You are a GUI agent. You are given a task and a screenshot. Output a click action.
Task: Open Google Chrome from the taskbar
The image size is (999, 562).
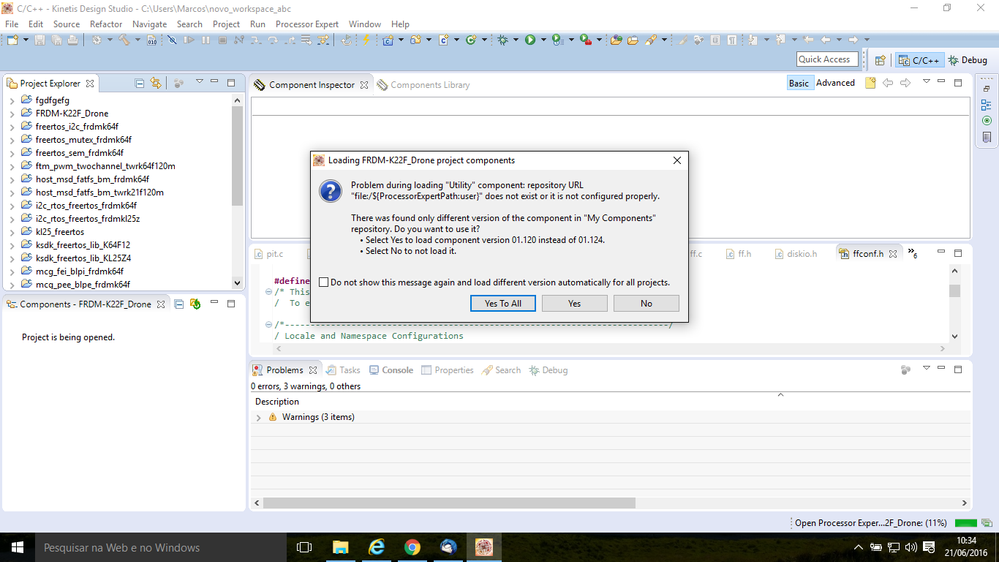[x=412, y=547]
